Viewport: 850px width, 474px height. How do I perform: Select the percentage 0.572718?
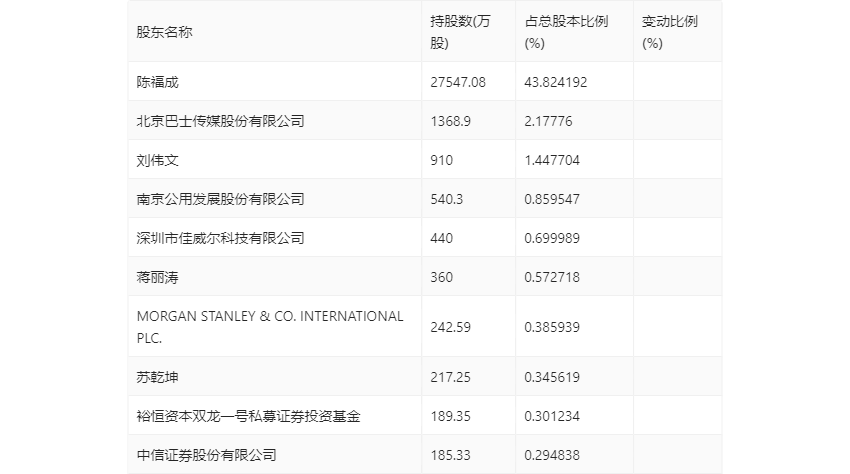point(552,277)
